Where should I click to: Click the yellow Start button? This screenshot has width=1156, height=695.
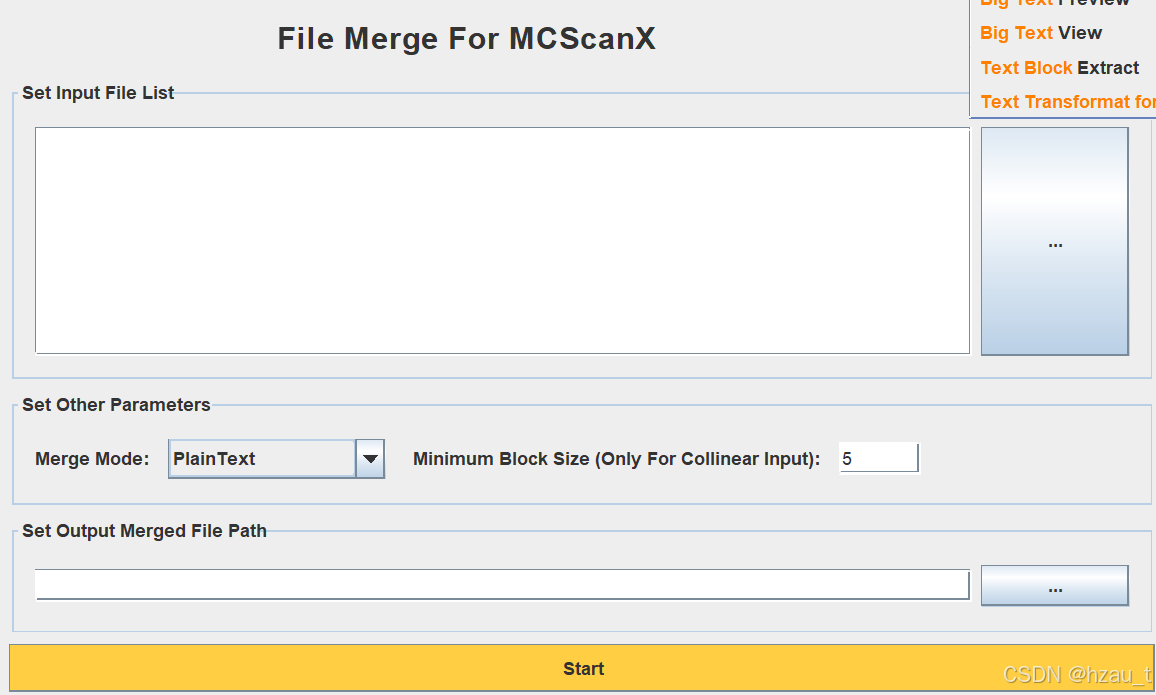point(582,668)
